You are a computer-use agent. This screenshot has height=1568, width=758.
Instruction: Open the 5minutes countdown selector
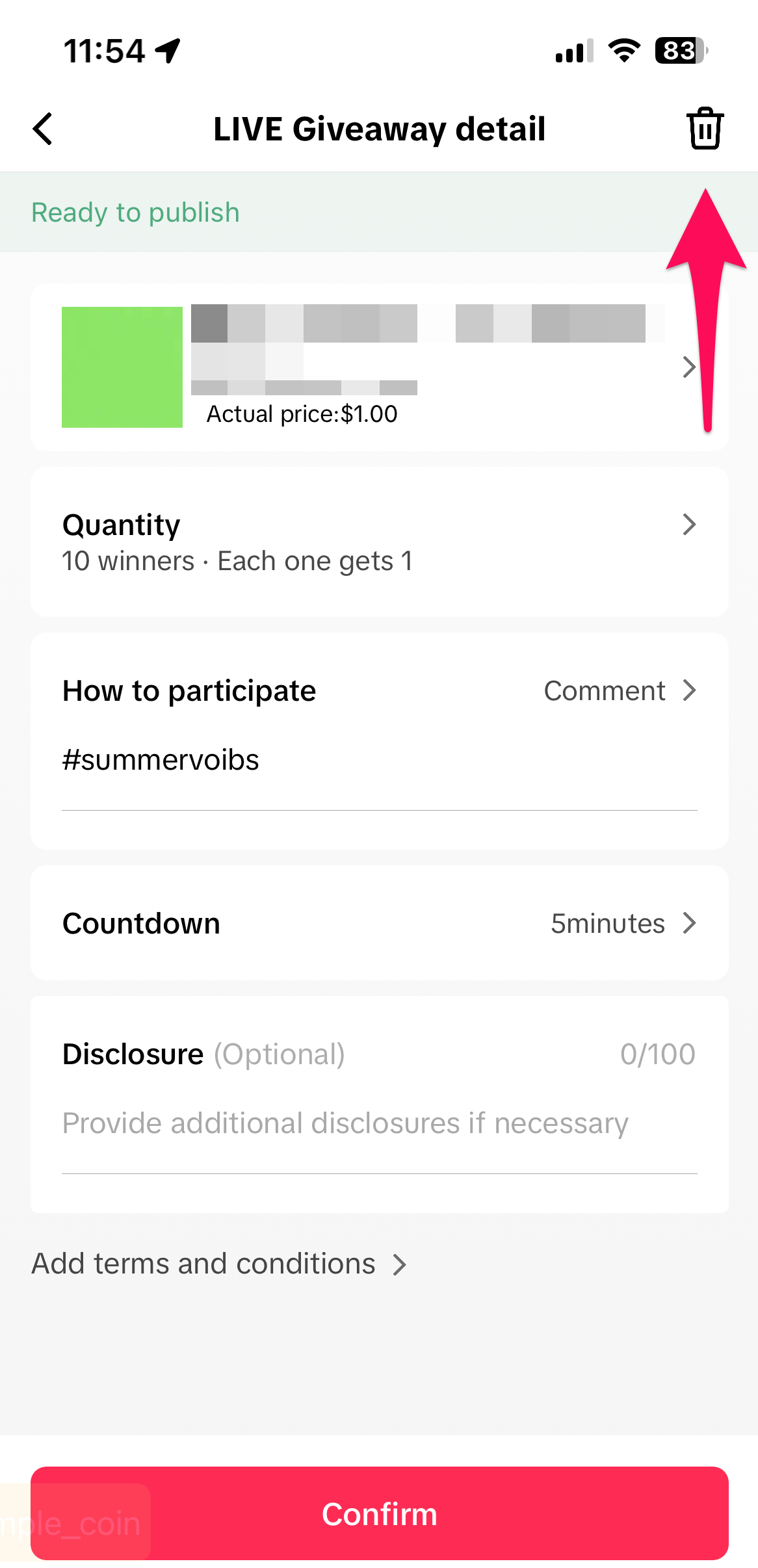coord(623,923)
